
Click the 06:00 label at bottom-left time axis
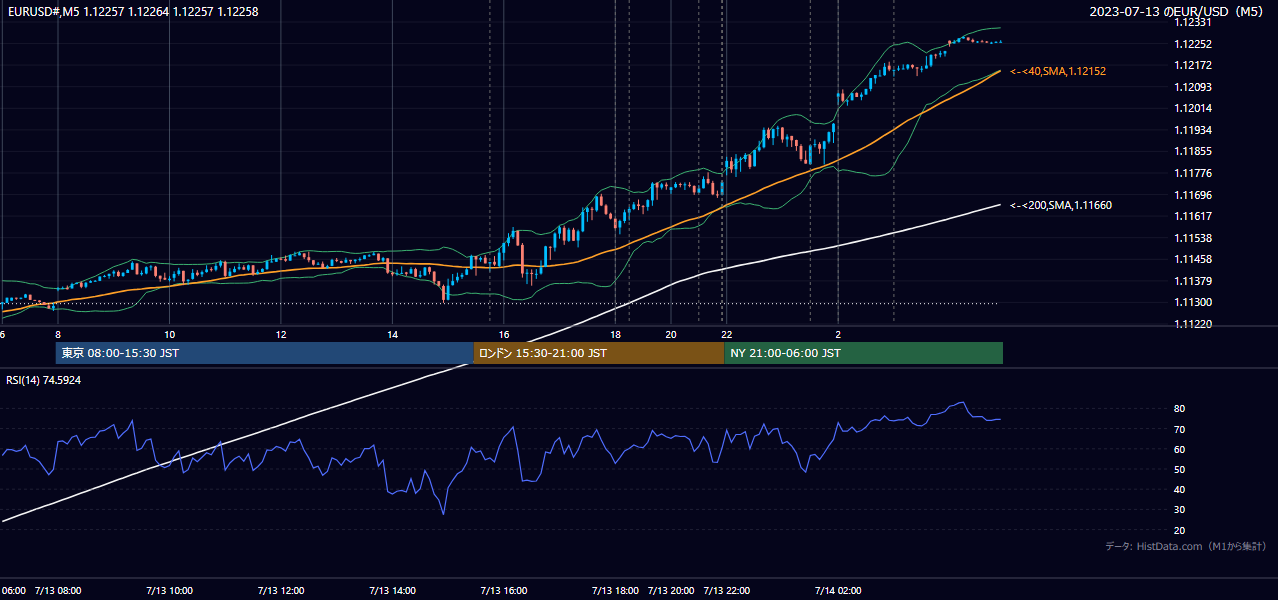coord(13,590)
